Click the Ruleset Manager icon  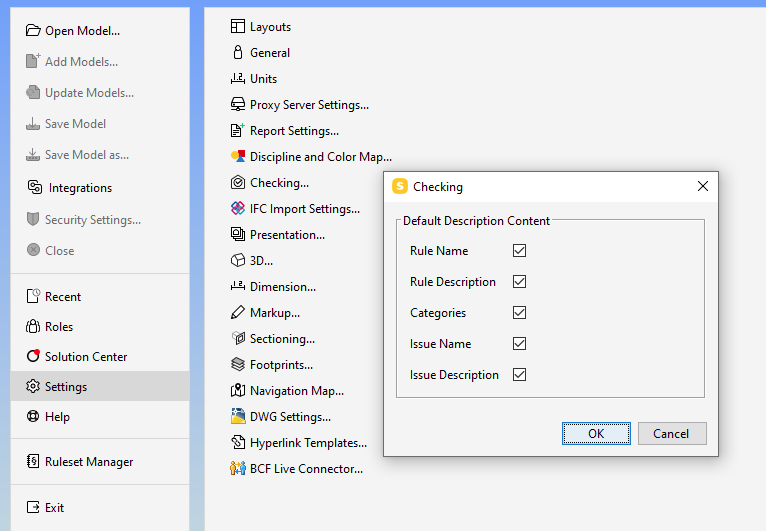tap(33, 461)
